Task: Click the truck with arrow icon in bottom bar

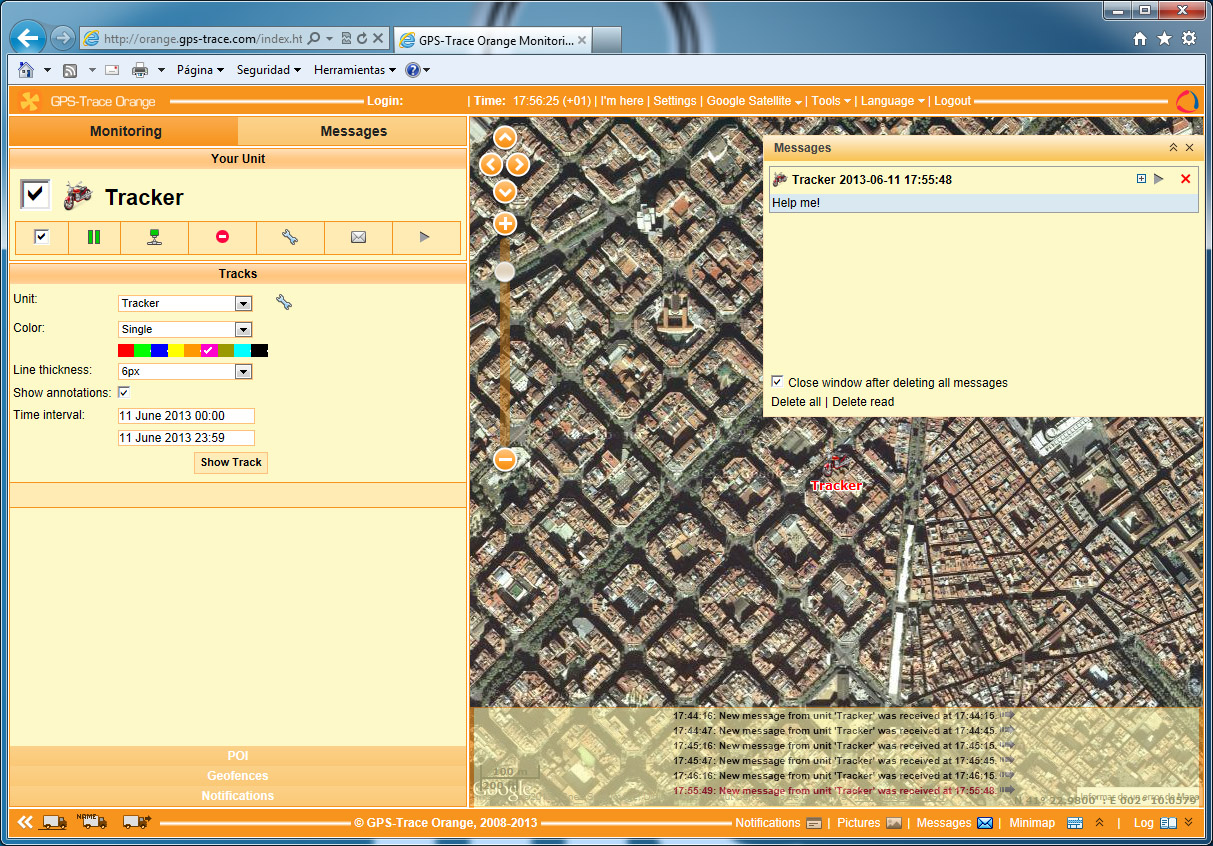Action: [x=136, y=823]
